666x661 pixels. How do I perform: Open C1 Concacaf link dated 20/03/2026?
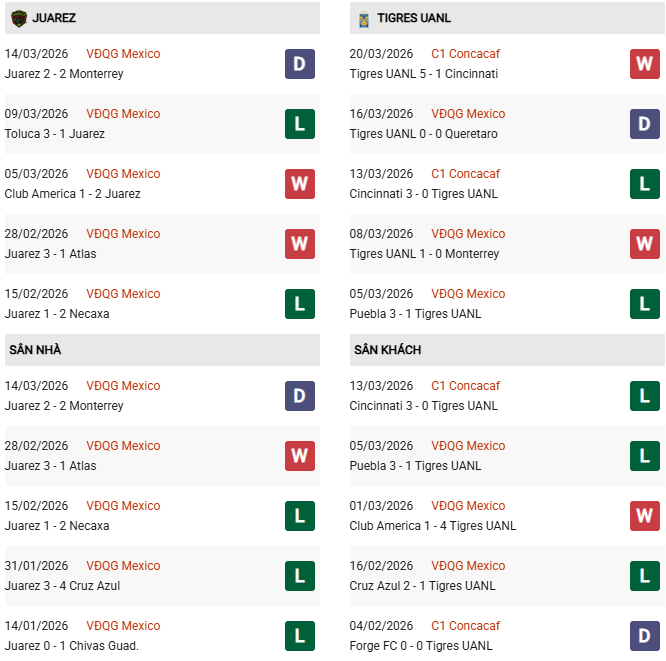coord(465,54)
